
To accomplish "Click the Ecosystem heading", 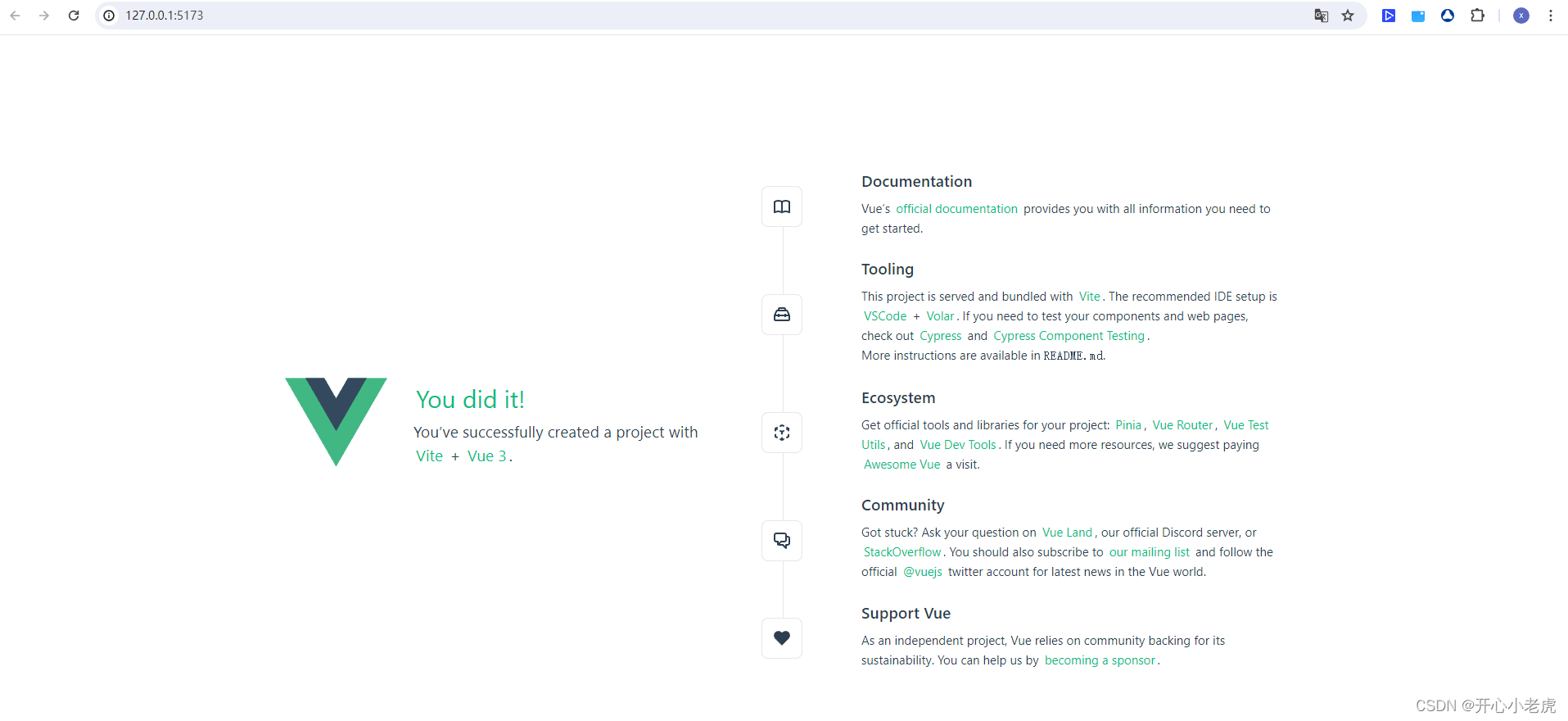I will coord(898,398).
